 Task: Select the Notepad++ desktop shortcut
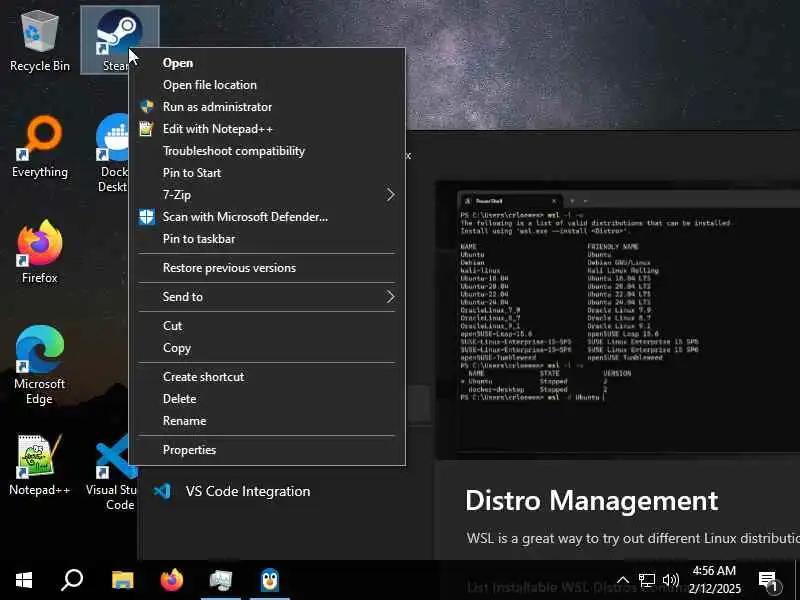click(39, 464)
